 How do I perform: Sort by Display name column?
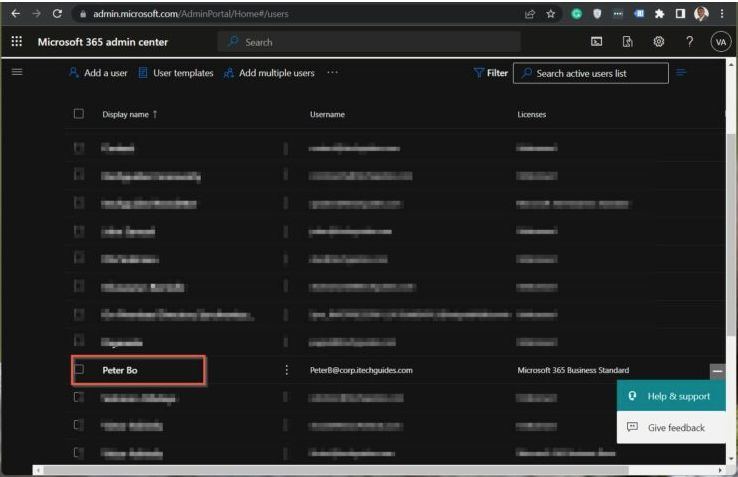point(129,114)
